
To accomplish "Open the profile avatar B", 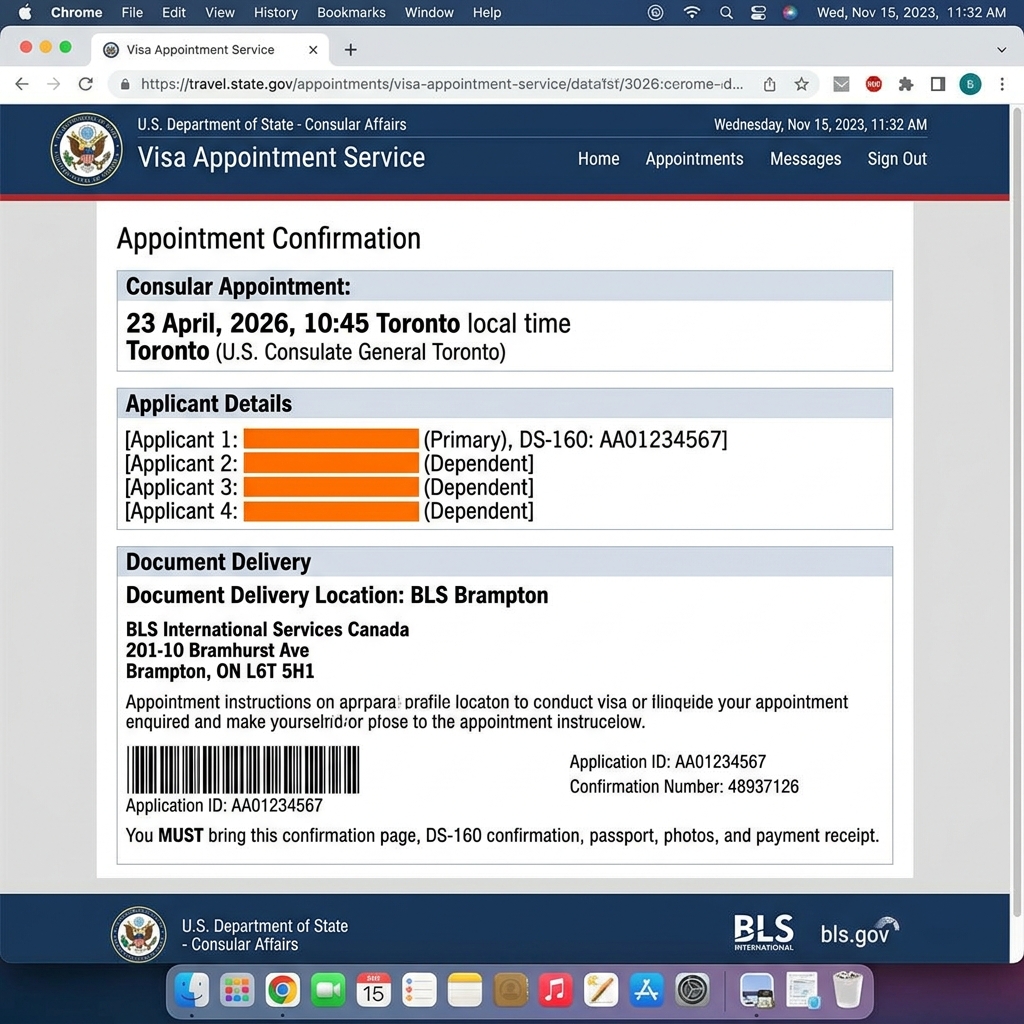I will (970, 84).
